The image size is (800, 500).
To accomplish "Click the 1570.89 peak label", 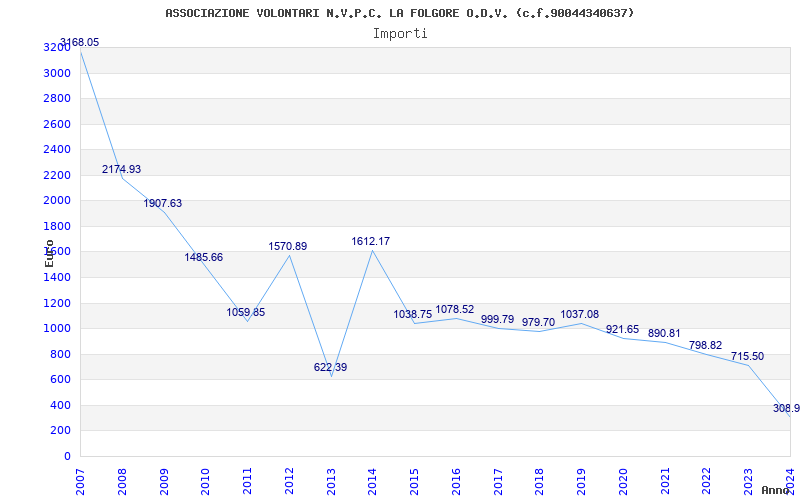I will [288, 246].
